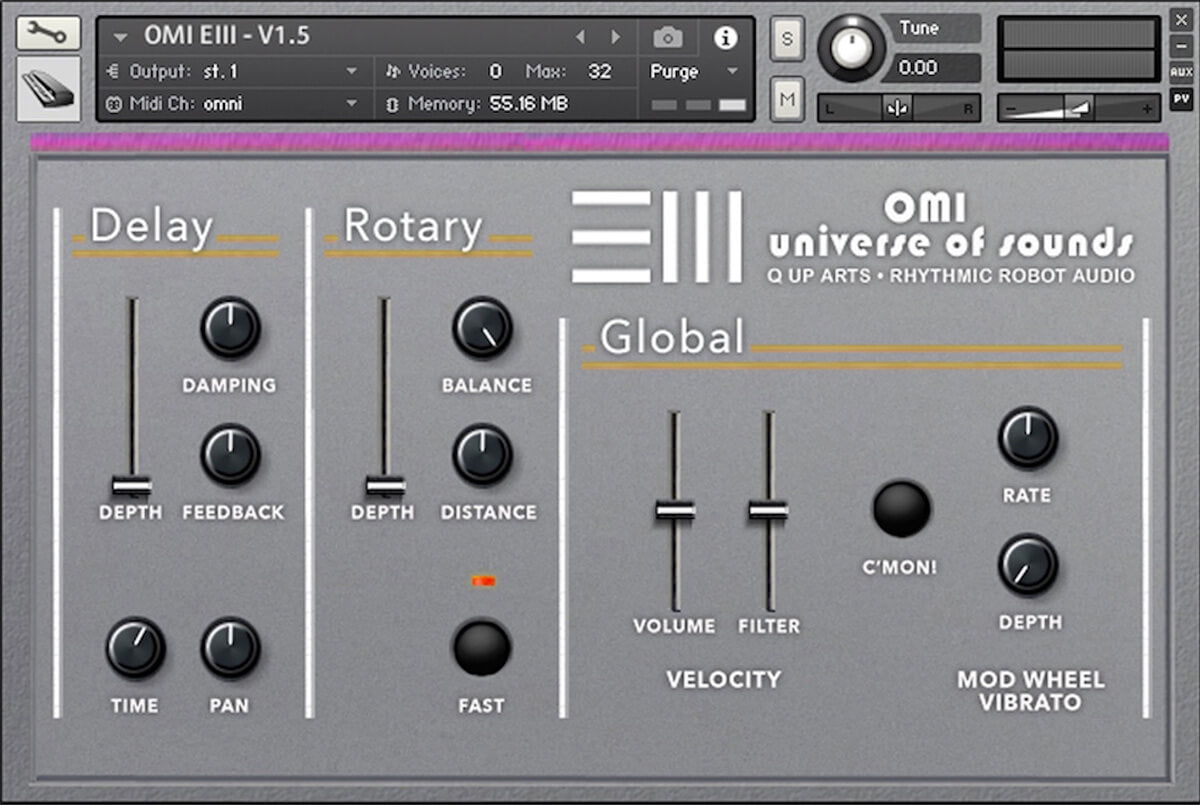Click the keyboard instrument icon
The image size is (1200, 805).
pyautogui.click(x=48, y=88)
